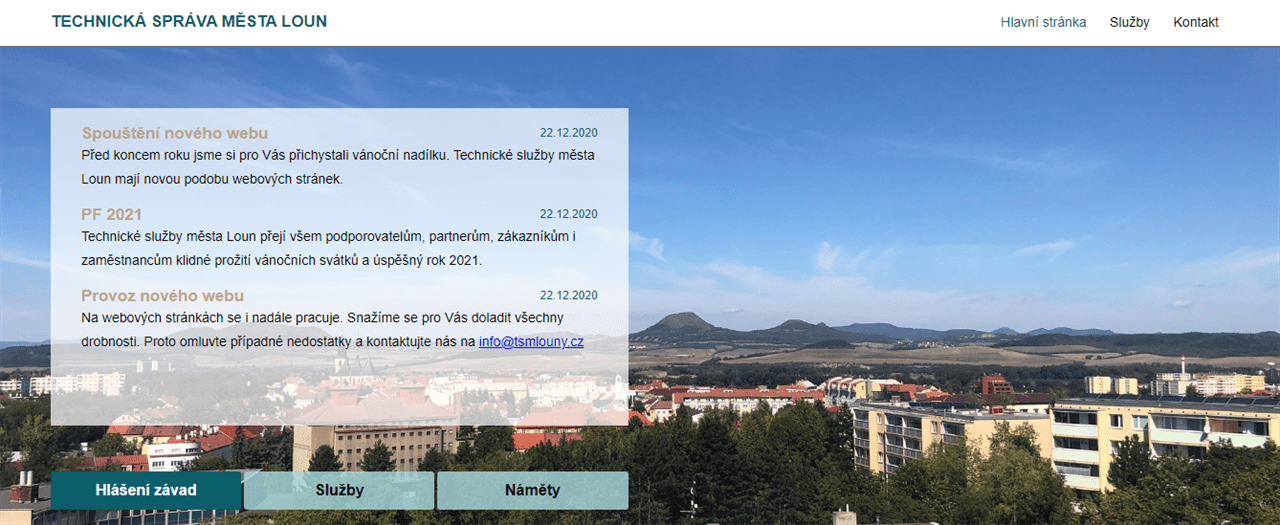Click the date next to PF 2021

point(569,214)
